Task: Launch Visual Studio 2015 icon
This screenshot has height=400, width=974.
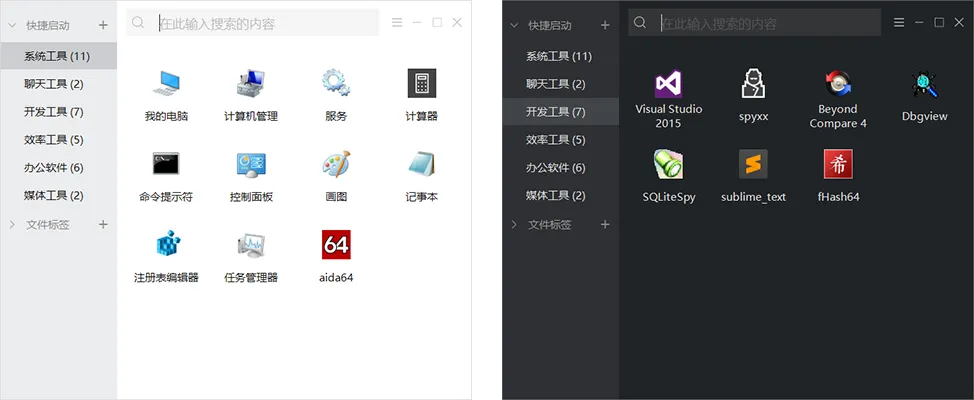Action: pos(668,83)
